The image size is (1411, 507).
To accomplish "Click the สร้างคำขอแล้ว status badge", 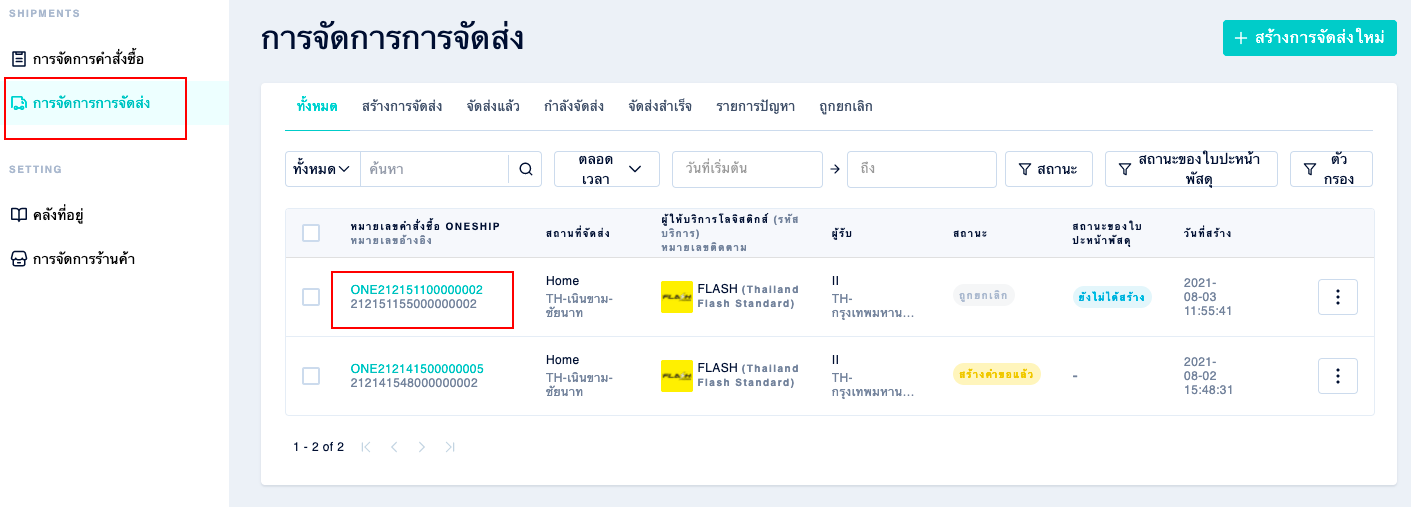I will (x=996, y=374).
